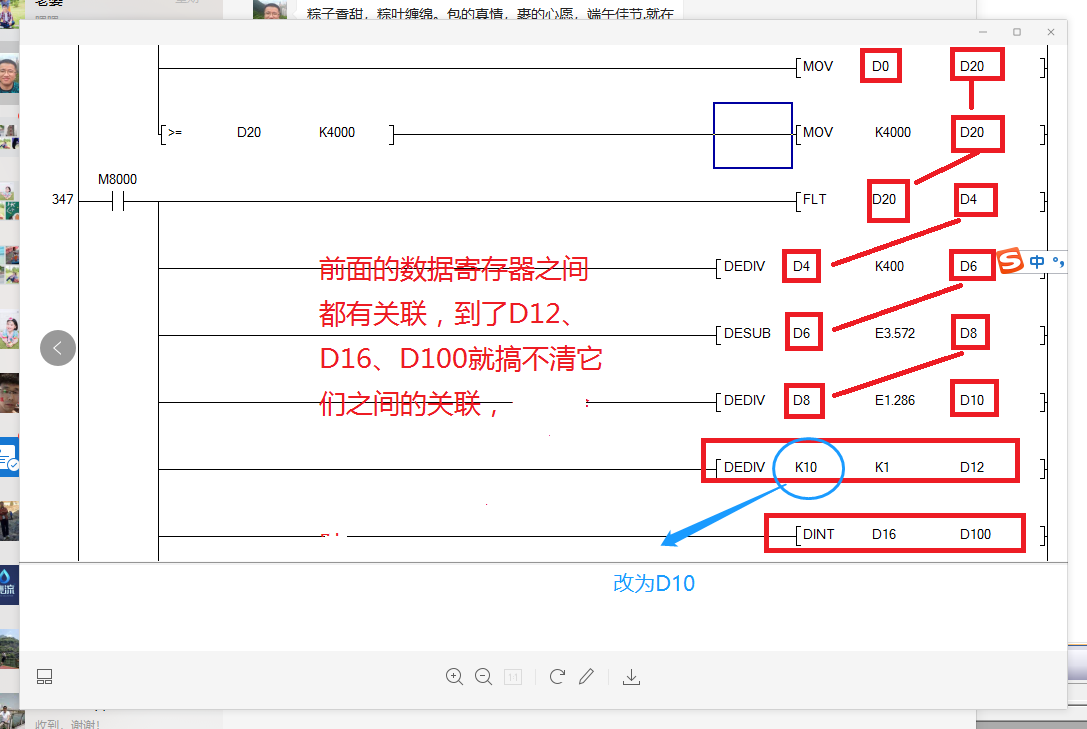This screenshot has width=1087, height=729.
Task: Open the image gallery grid view
Action: point(44,677)
